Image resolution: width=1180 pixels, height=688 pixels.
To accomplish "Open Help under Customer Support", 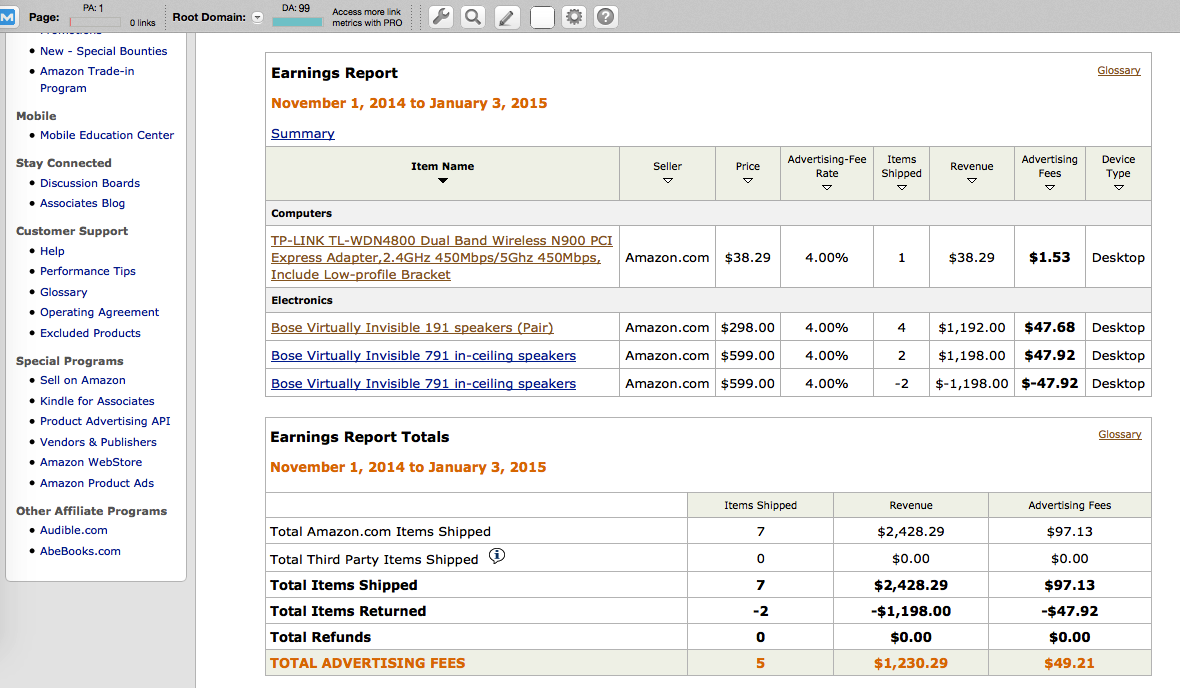I will click(x=52, y=251).
